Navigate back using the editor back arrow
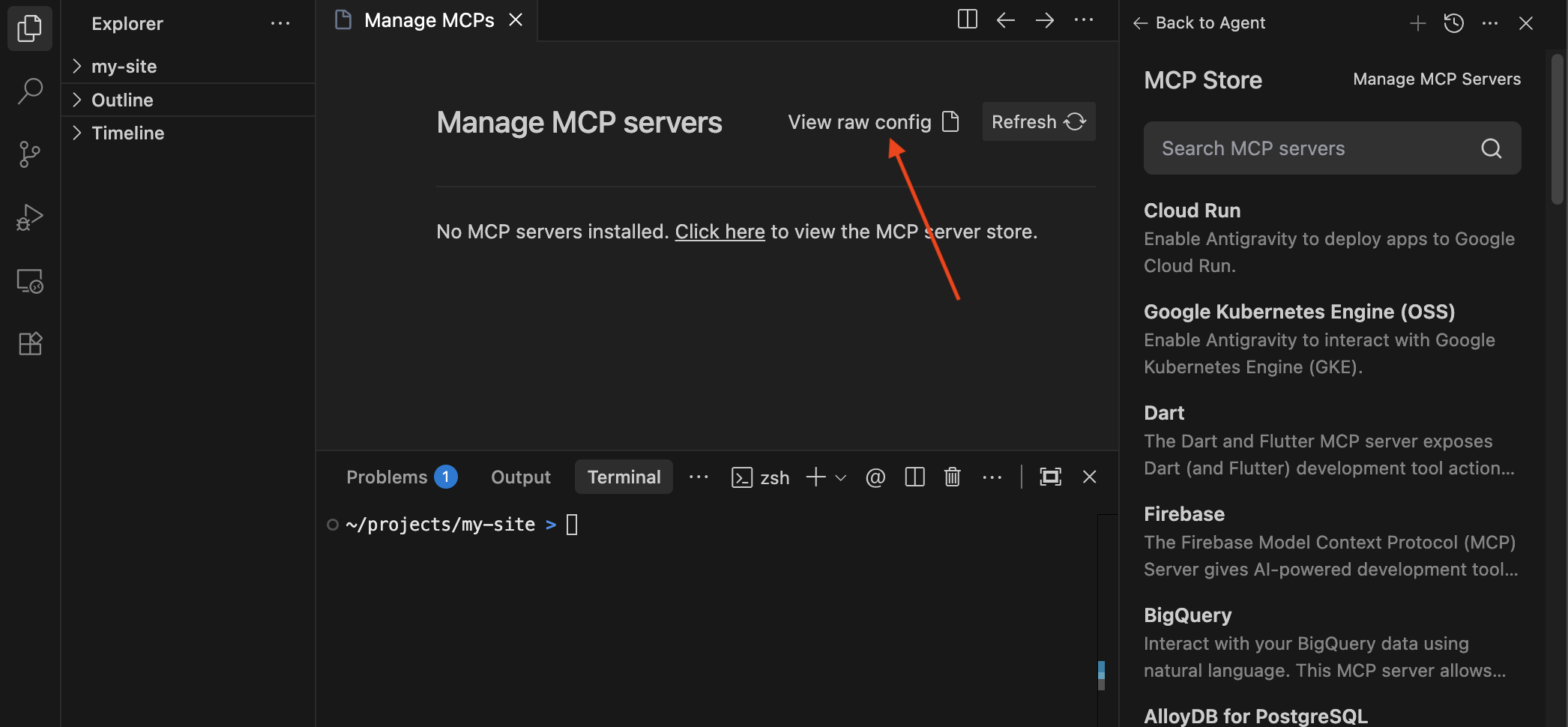Viewport: 1568px width, 727px height. [x=1005, y=20]
